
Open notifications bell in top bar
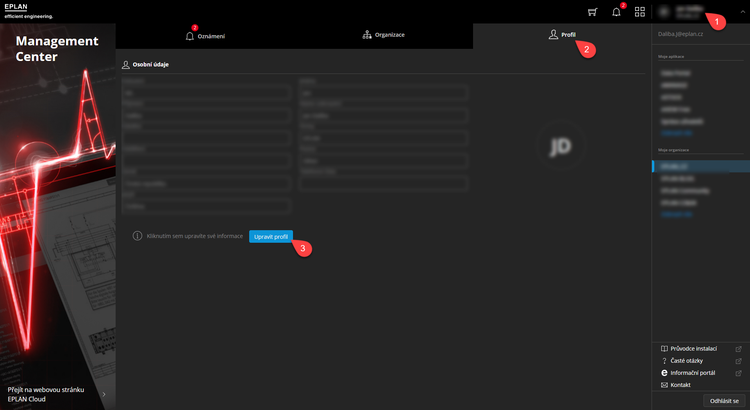point(616,12)
